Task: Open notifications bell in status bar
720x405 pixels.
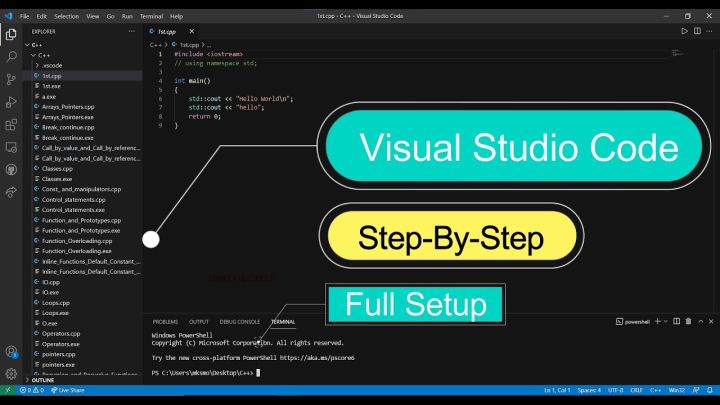Action: point(709,390)
